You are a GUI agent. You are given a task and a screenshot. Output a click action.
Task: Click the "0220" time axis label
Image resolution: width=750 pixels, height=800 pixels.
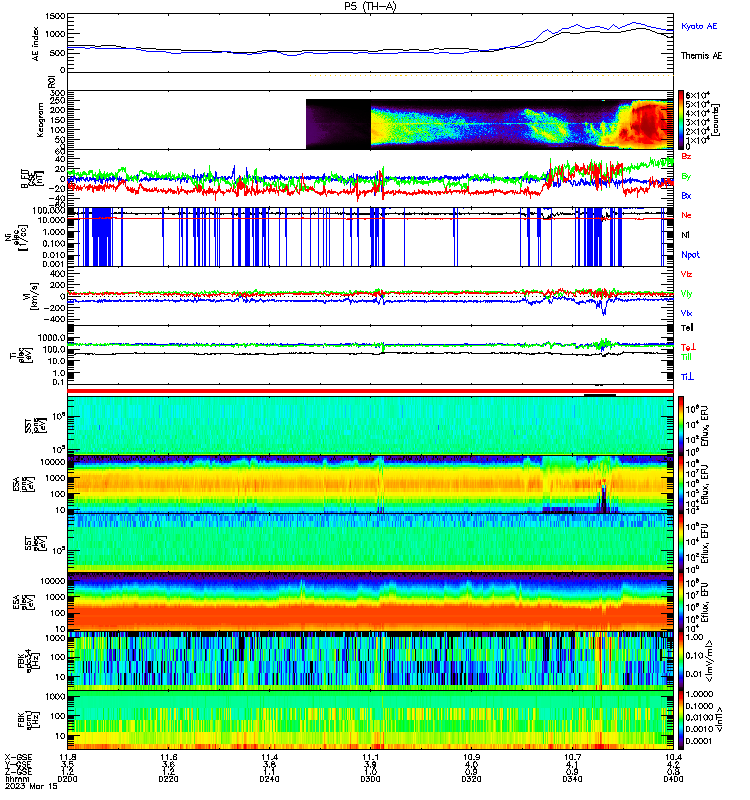pos(168,779)
